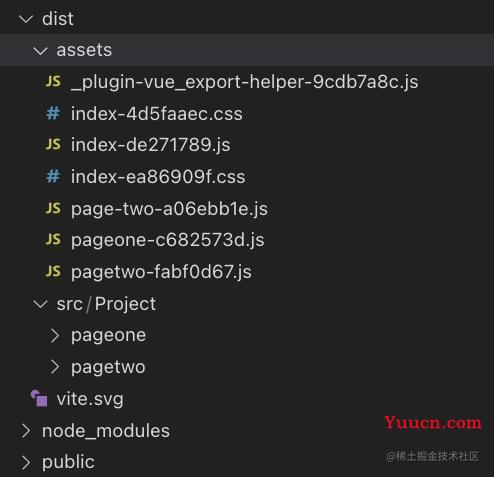Click JS icon beside page-two-a06ebb1e.js
Screen dimensions: 494x477
click(x=53, y=208)
